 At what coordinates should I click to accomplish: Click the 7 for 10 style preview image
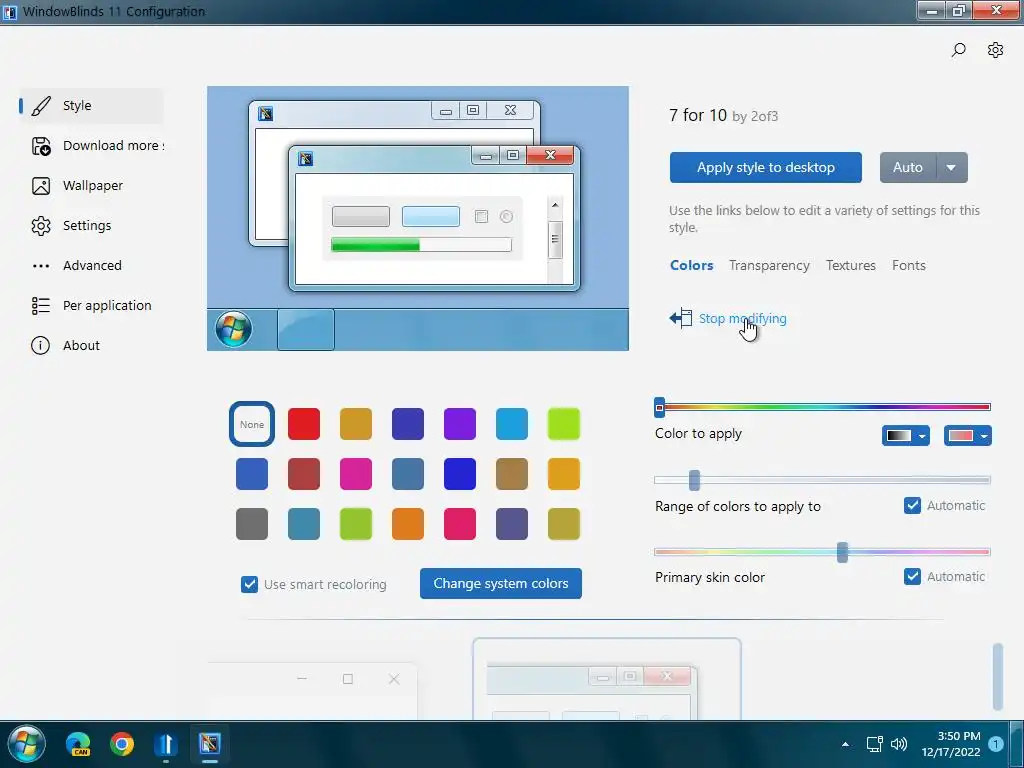[418, 219]
